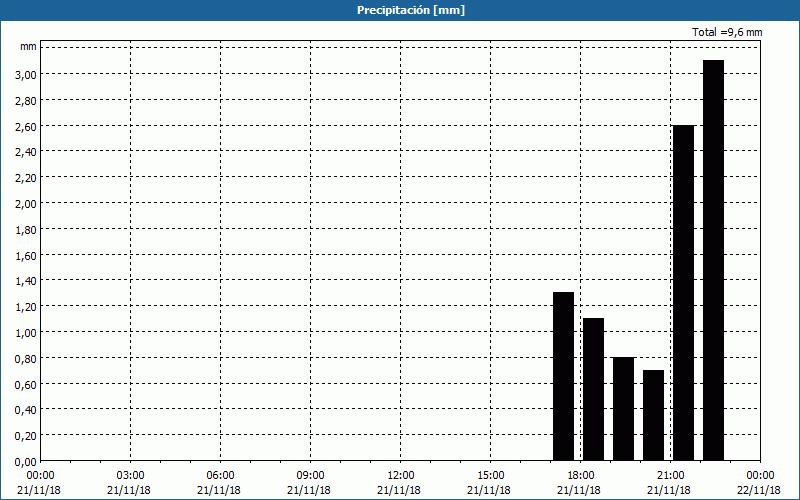Click the 06:00 time axis label
800x500 pixels.
click(220, 476)
